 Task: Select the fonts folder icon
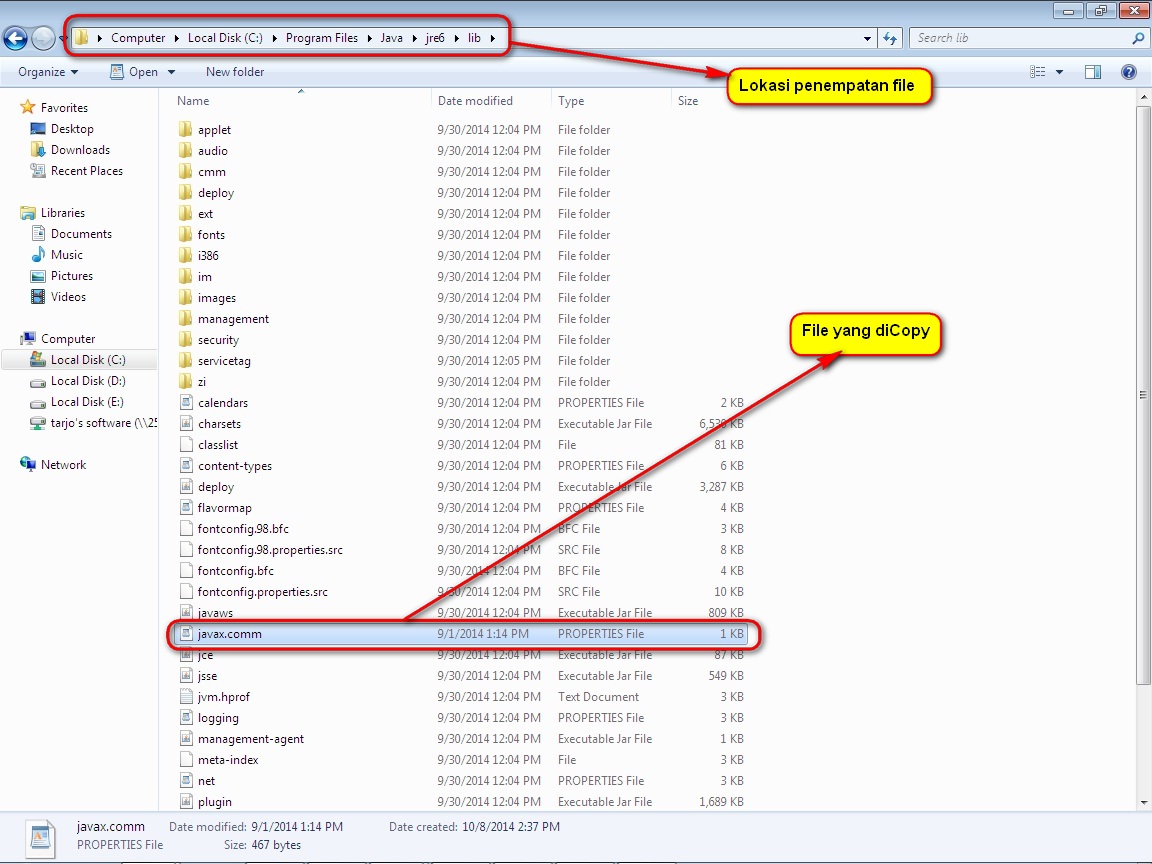185,234
